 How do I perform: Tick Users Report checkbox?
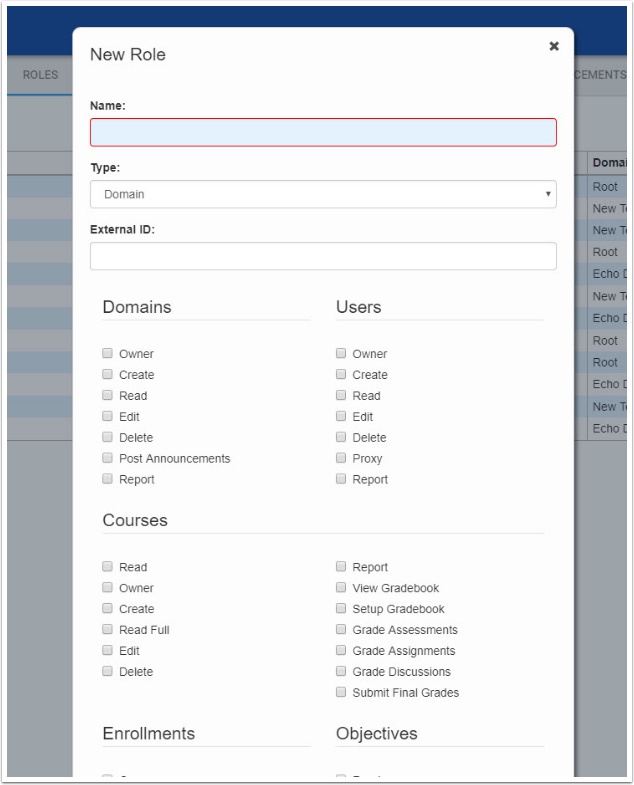[x=341, y=479]
